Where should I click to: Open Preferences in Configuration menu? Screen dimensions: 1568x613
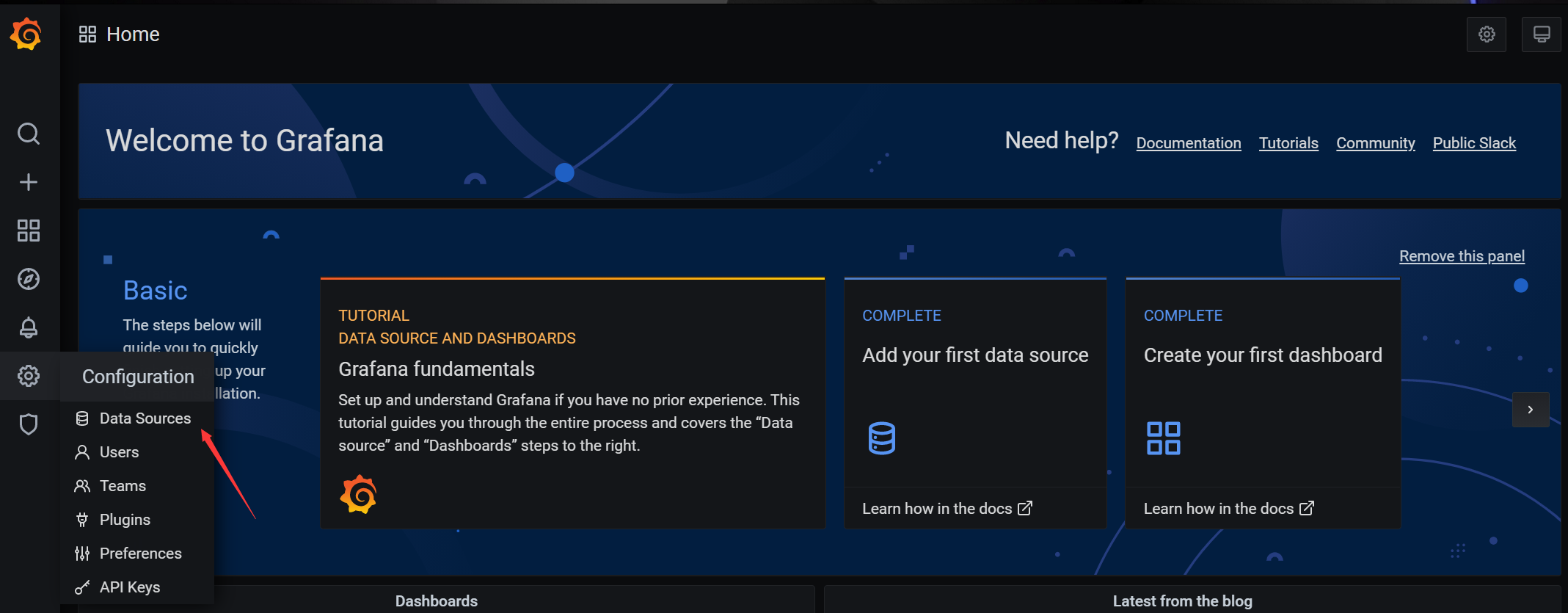(137, 554)
